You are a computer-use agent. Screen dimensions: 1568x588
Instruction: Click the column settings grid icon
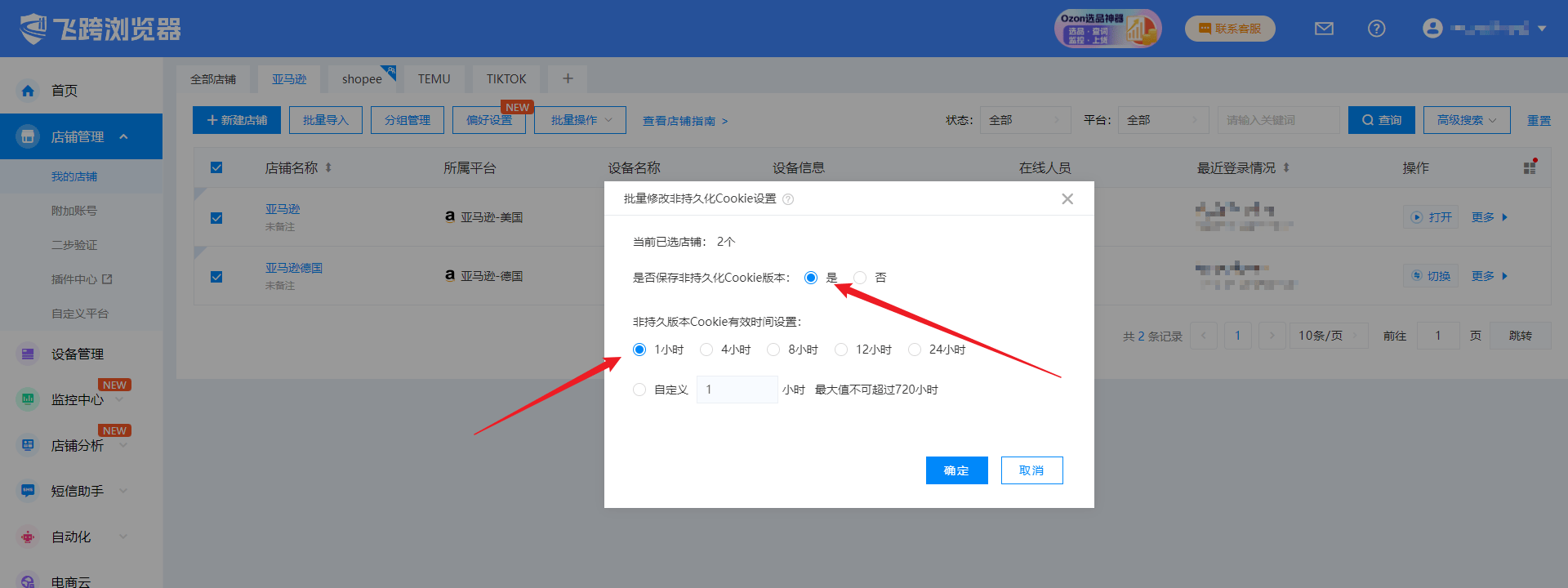pyautogui.click(x=1530, y=167)
